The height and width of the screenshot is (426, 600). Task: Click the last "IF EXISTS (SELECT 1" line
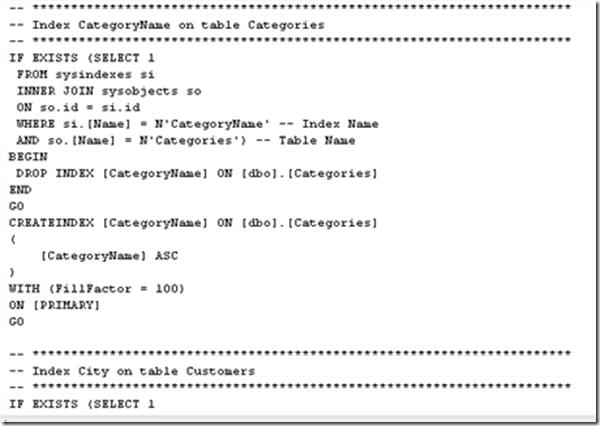[82, 404]
